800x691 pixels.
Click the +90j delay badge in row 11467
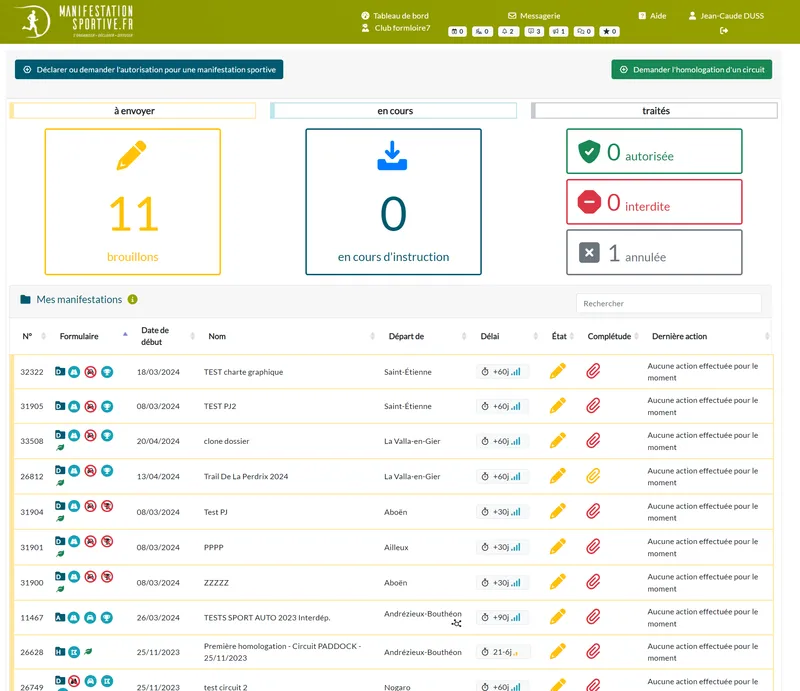pos(502,618)
